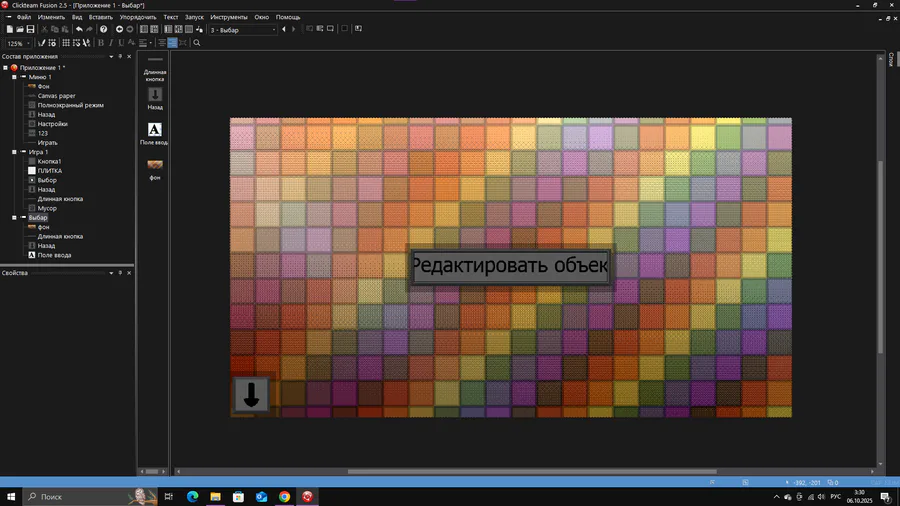Viewport: 900px width, 506px height.
Task: Click the Undo arrow icon
Action: (x=79, y=29)
